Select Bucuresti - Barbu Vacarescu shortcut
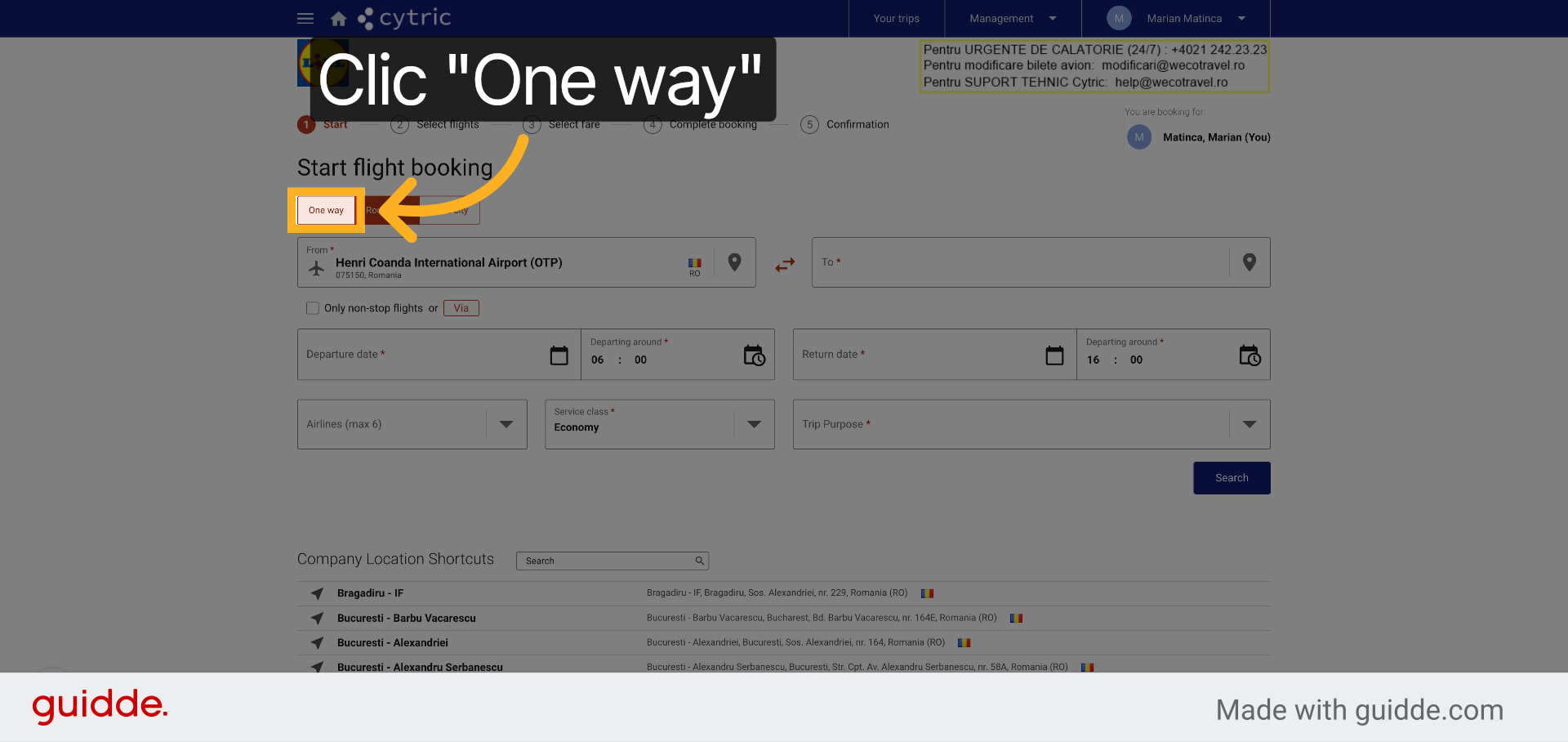 406,618
